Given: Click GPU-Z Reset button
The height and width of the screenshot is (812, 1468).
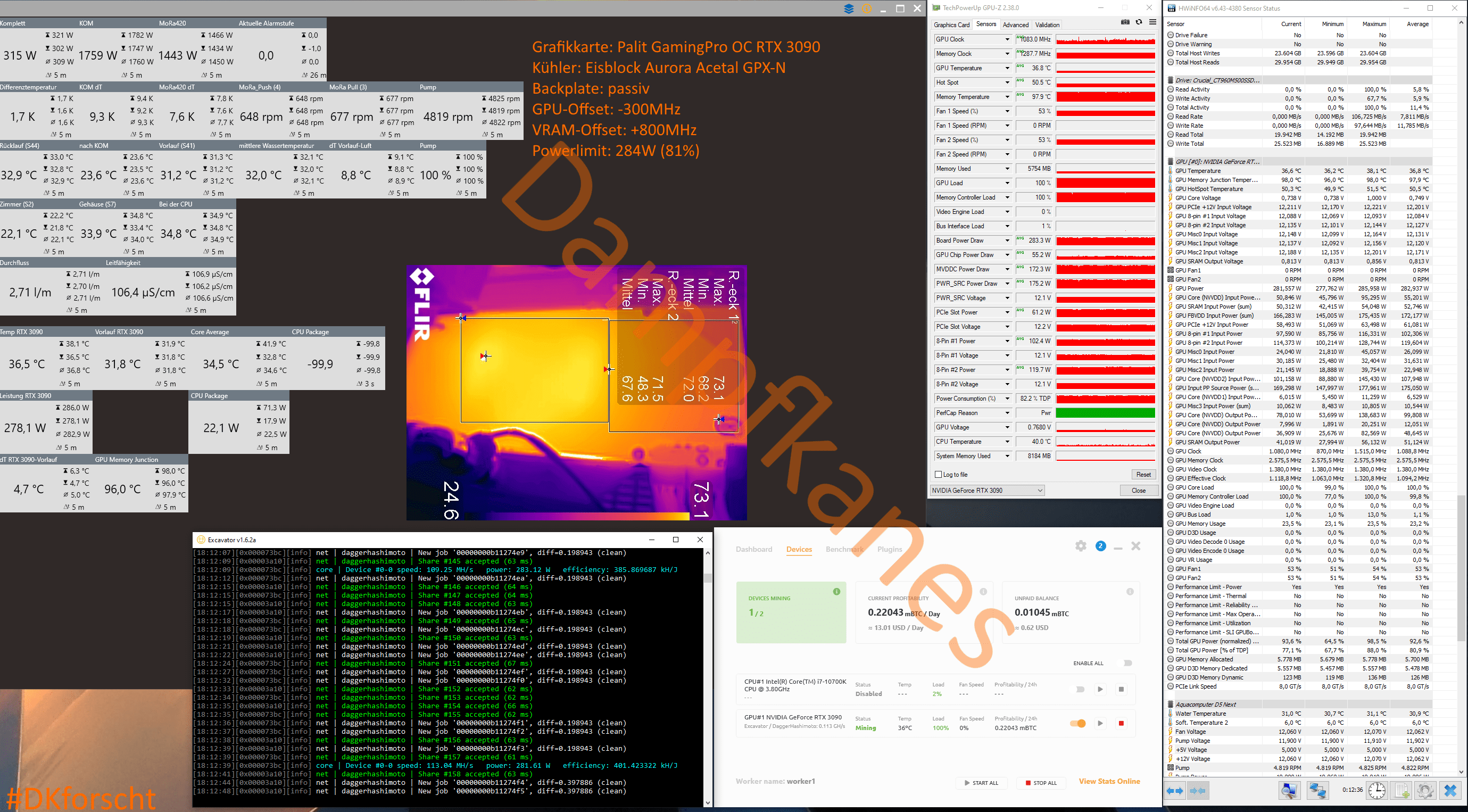Looking at the screenshot, I should (x=1143, y=475).
